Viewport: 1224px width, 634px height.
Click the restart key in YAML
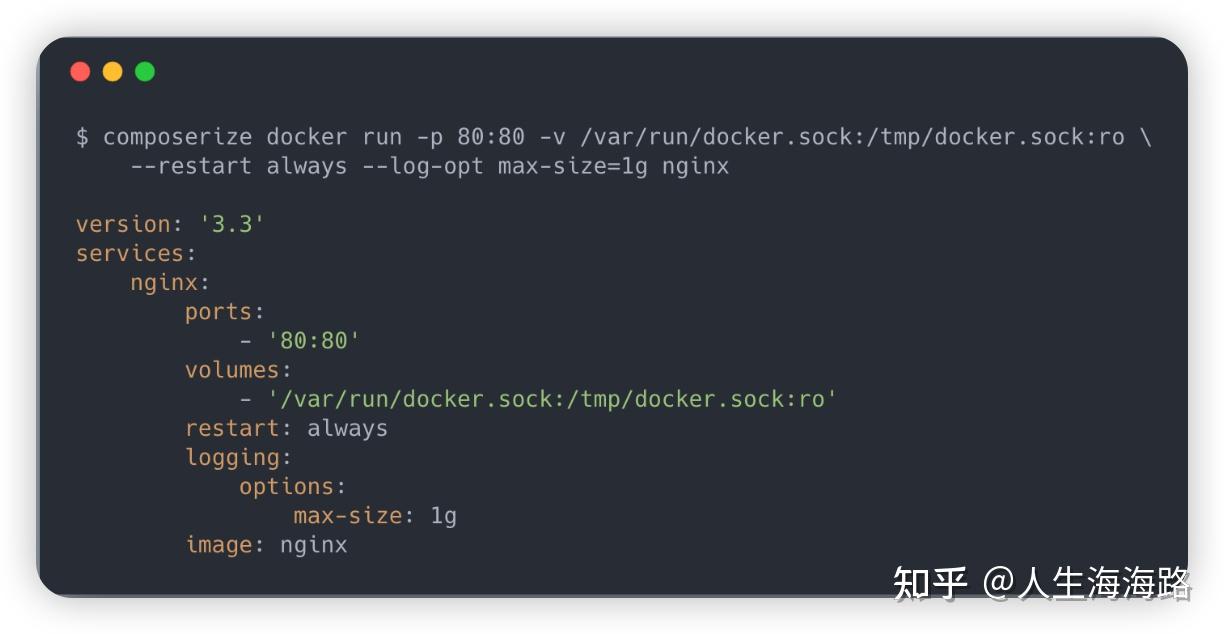pyautogui.click(x=232, y=428)
